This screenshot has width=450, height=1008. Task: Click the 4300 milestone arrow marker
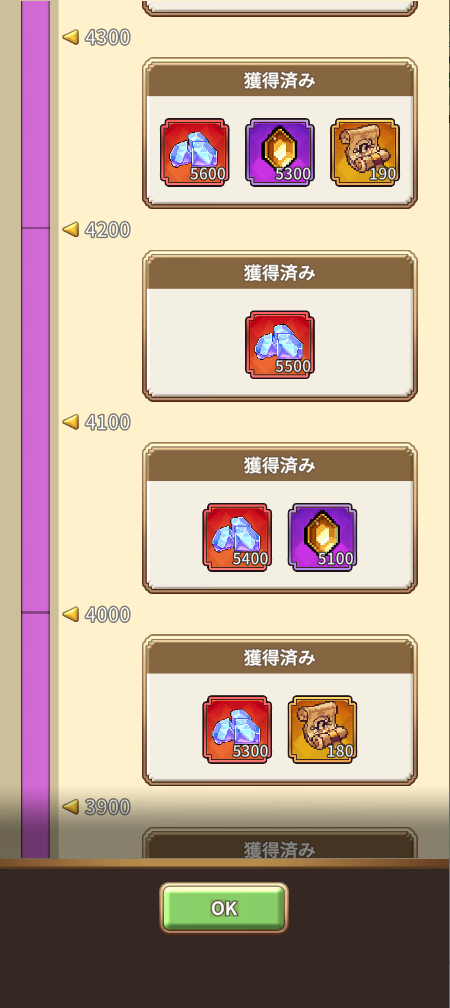tap(71, 37)
